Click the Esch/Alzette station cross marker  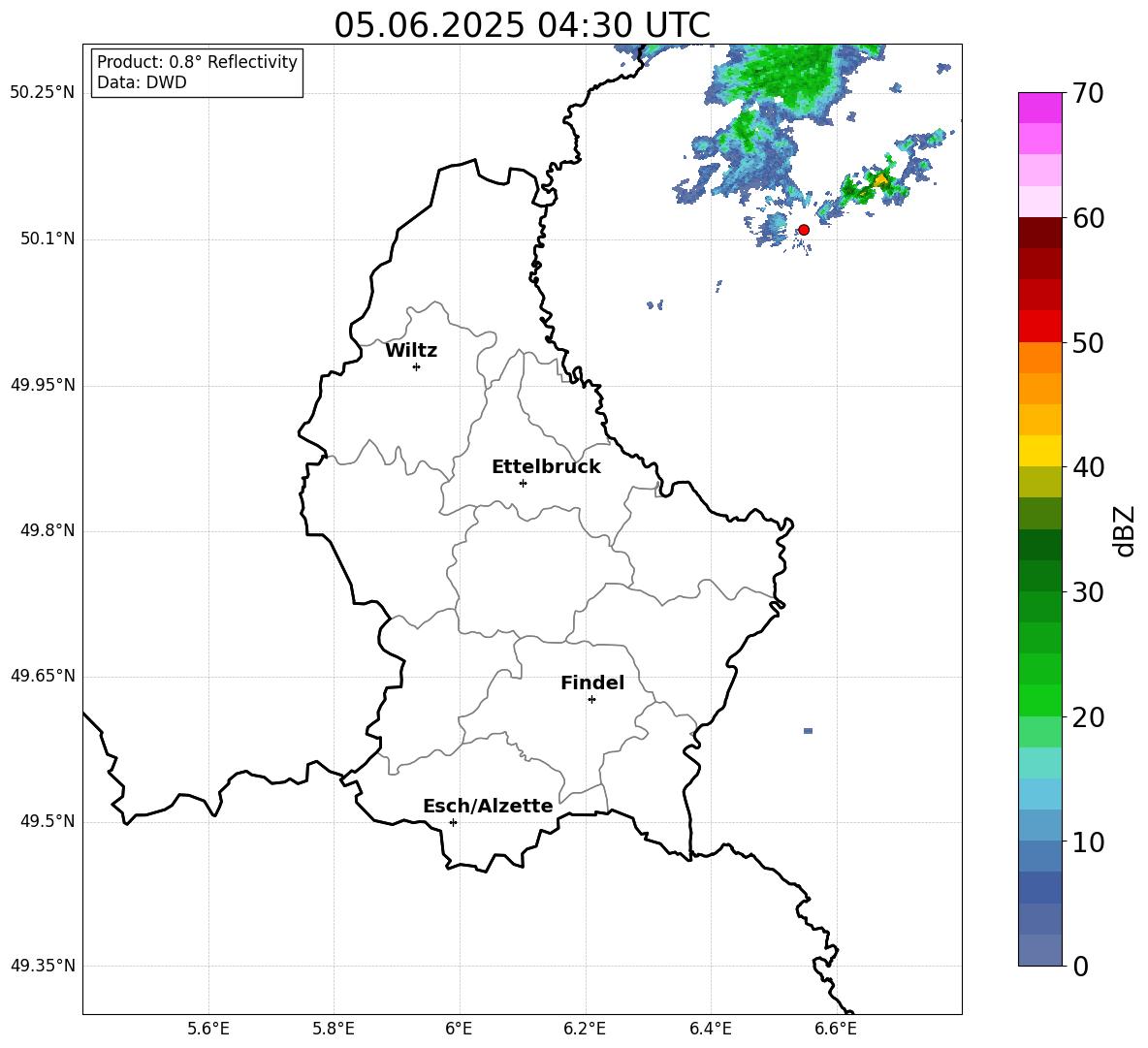tap(453, 822)
